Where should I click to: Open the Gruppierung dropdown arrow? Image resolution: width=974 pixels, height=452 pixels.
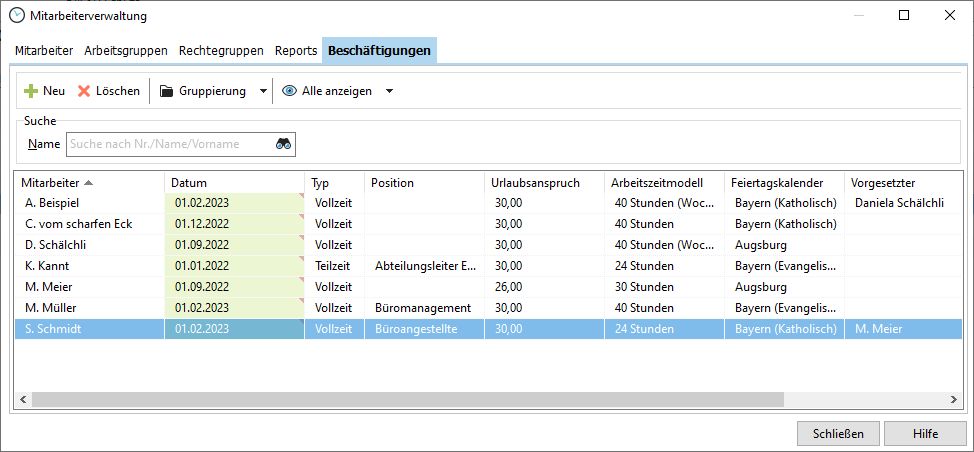point(263,91)
